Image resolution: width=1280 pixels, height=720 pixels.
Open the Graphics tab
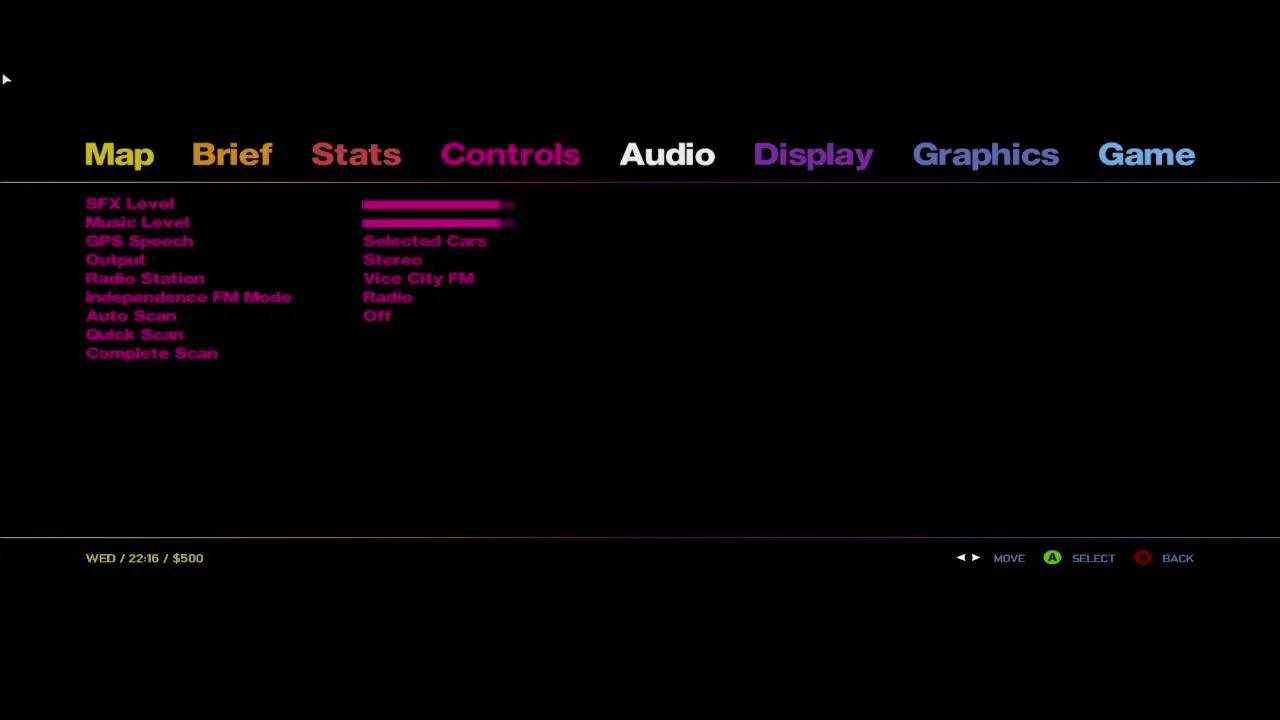985,155
